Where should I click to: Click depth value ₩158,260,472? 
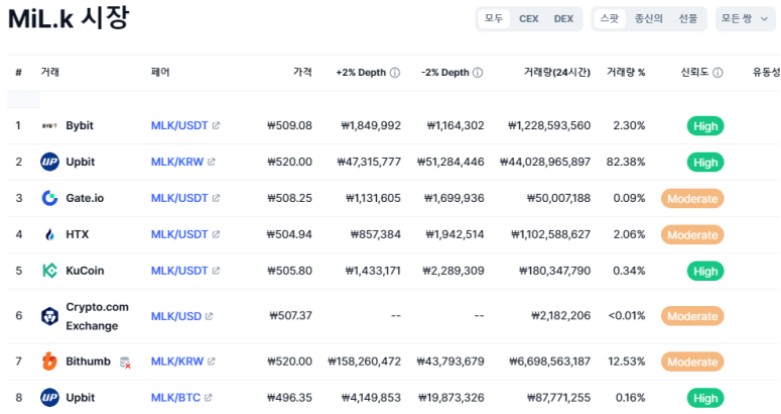point(364,361)
